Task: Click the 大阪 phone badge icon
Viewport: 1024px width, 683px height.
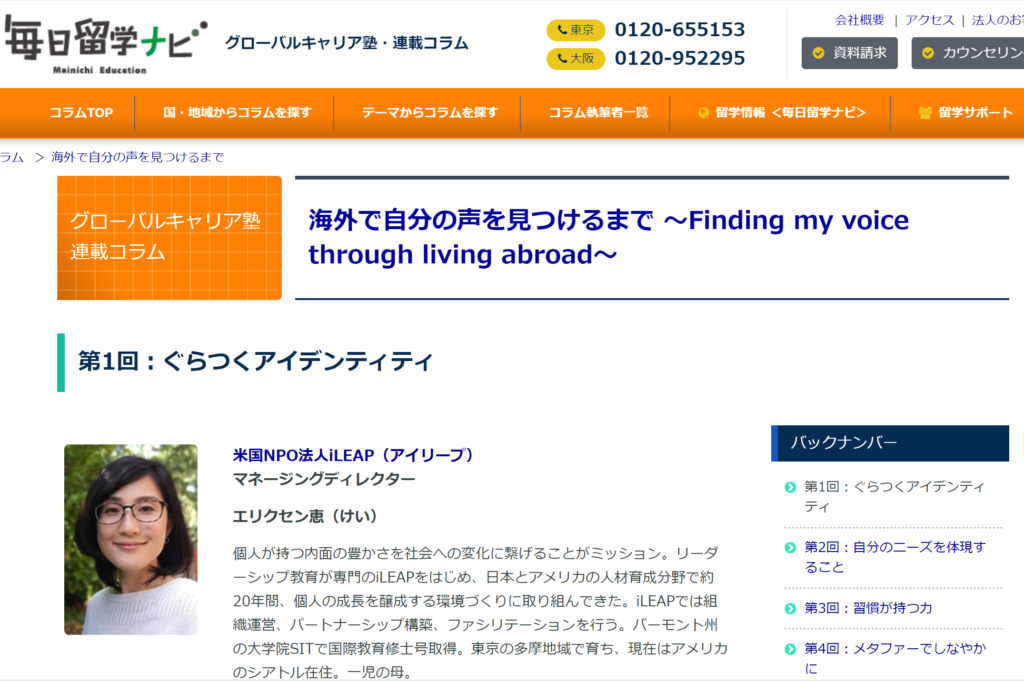Action: (576, 59)
